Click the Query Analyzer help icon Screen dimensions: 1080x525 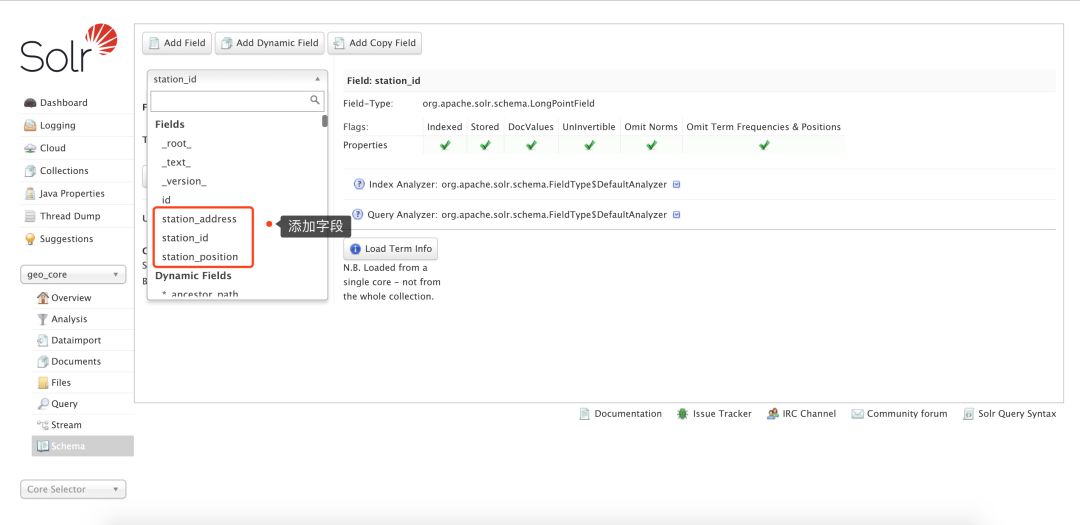coord(359,214)
